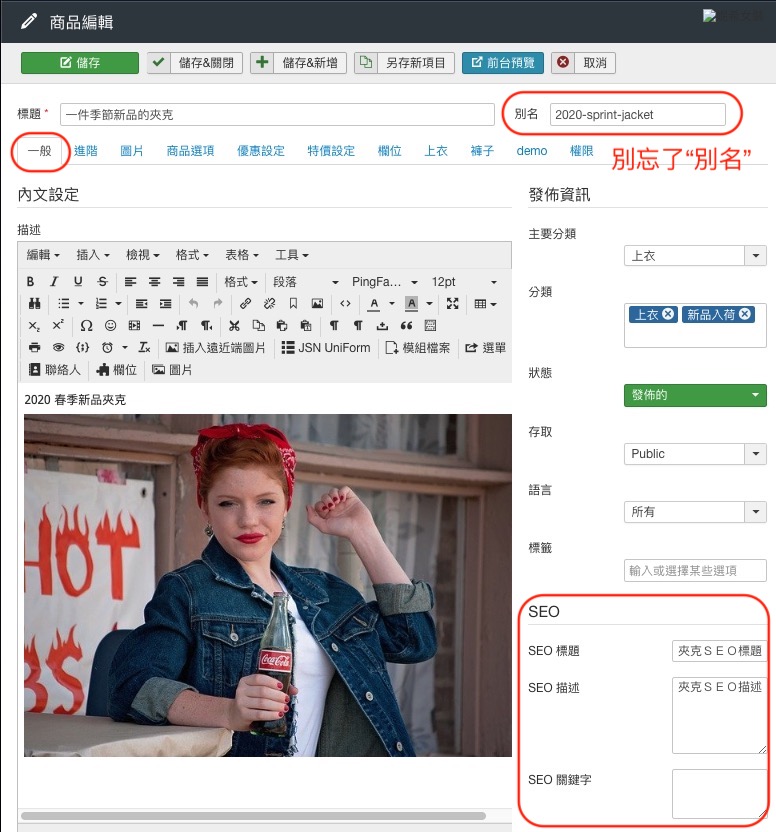
Task: Insert a horizontal line
Action: 158,325
